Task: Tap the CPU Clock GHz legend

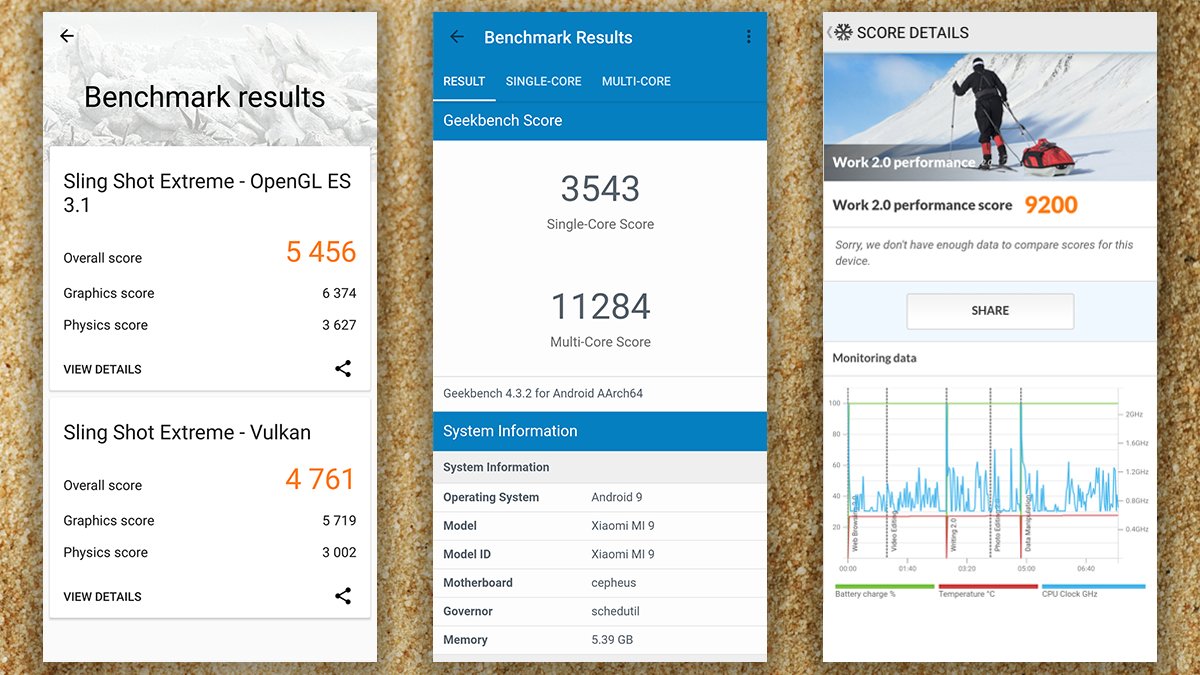Action: tap(1093, 590)
